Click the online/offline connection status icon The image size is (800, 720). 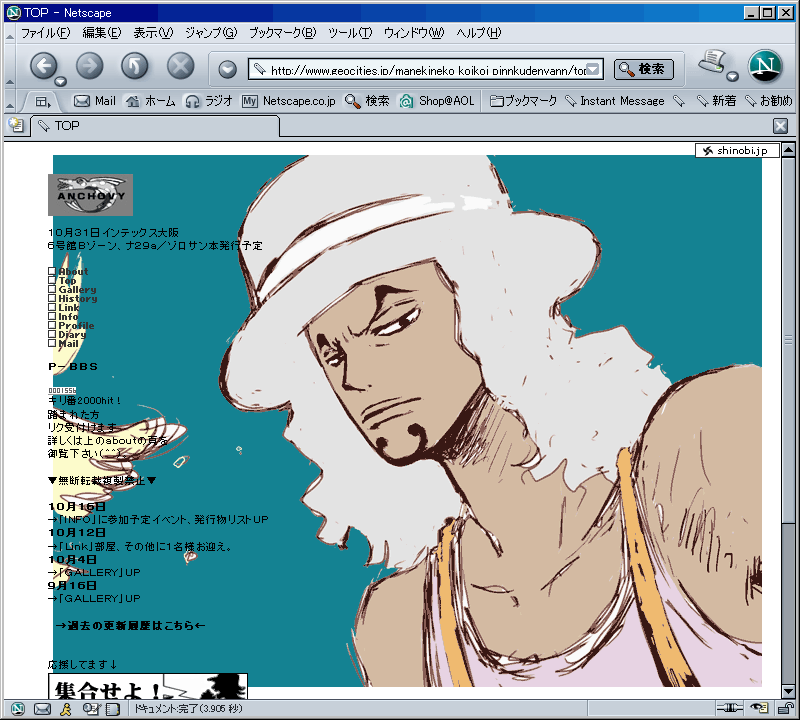pyautogui.click(x=730, y=708)
